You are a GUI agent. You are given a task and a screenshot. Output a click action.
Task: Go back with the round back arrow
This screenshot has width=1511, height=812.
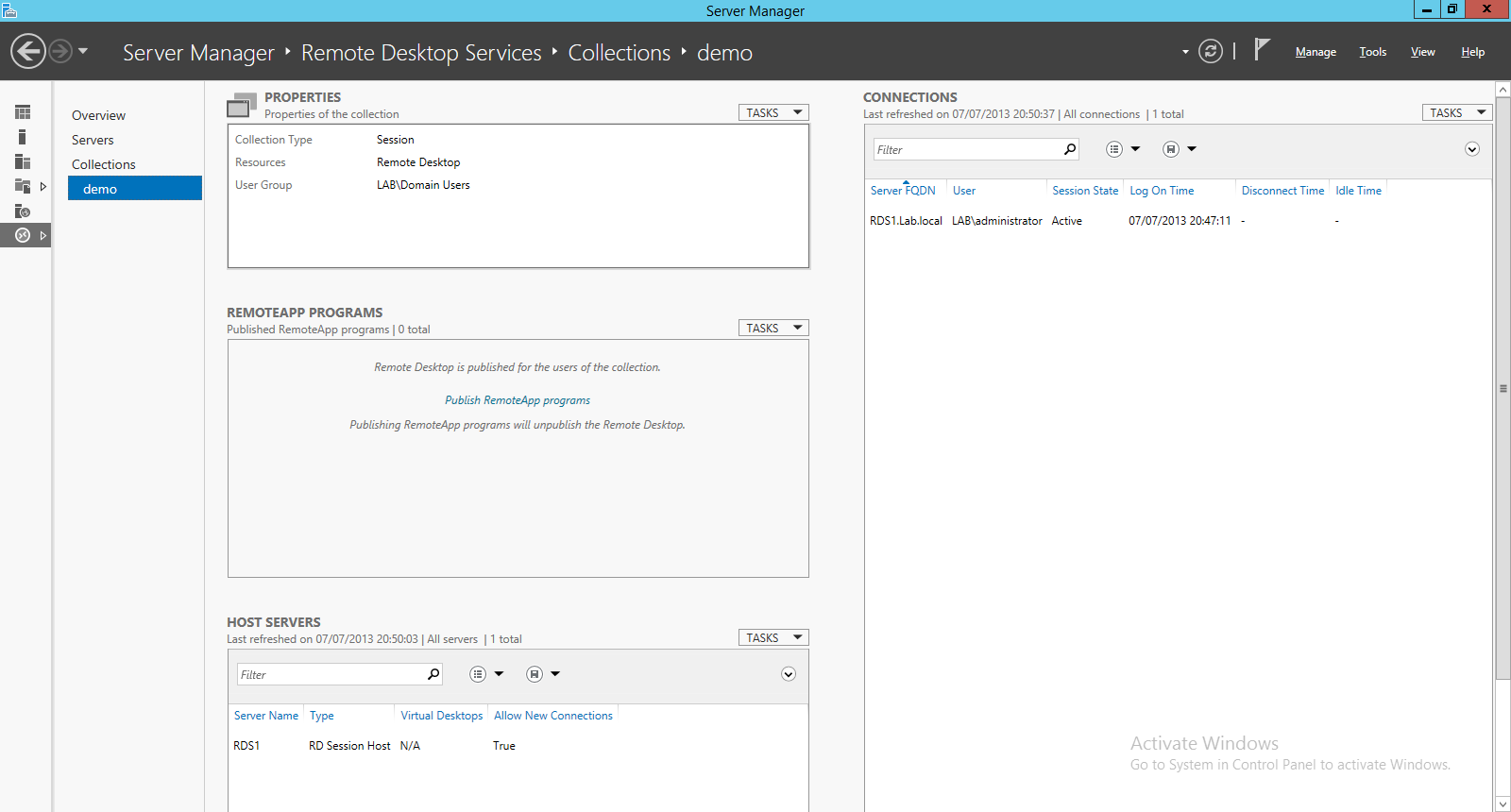28,51
